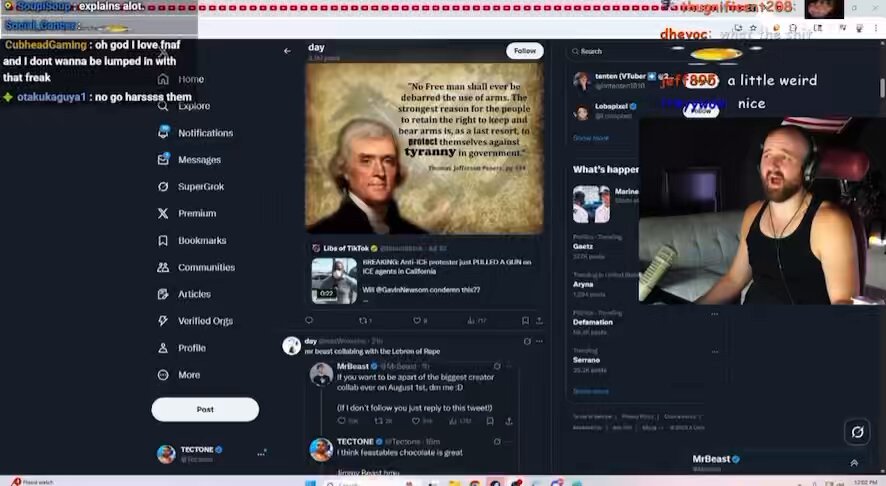886x486 pixels.
Task: Open the Profile person icon
Action: pyautogui.click(x=163, y=348)
